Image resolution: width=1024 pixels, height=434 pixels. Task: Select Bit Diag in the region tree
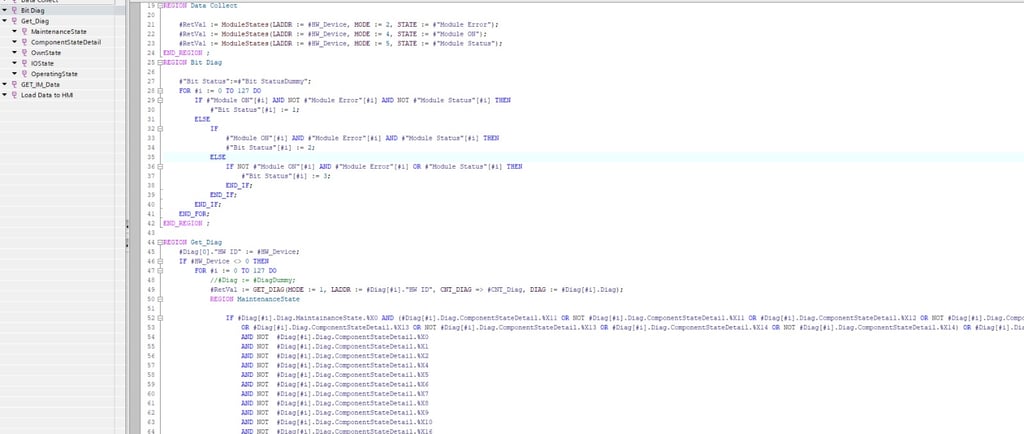coord(33,10)
